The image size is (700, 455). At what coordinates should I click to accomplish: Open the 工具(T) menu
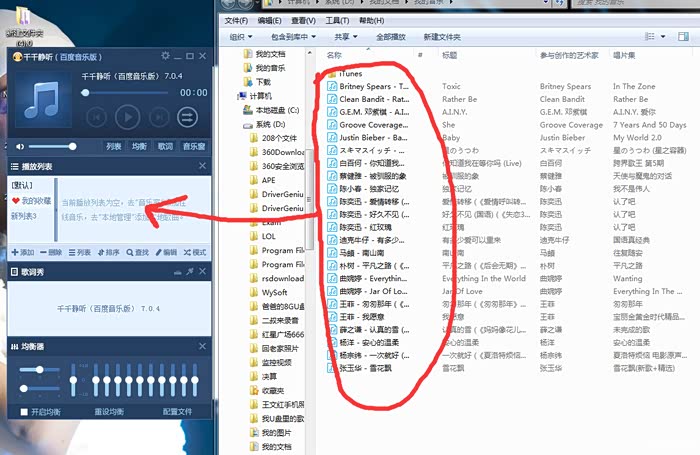337,20
